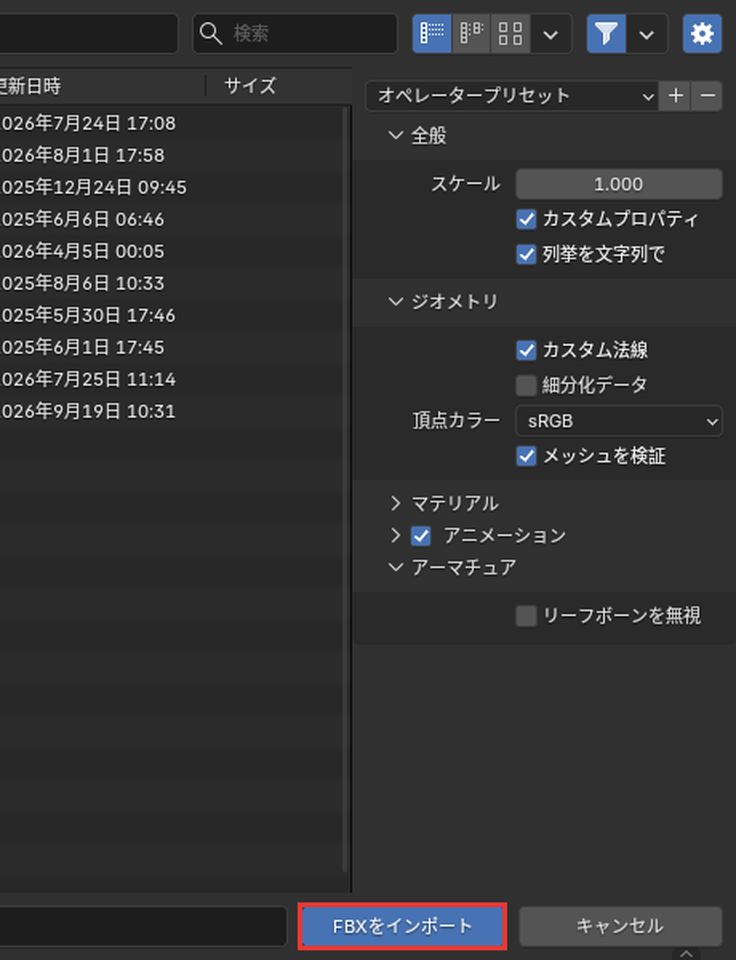The image size is (736, 960).
Task: Click the 検索 search field
Action: point(295,33)
